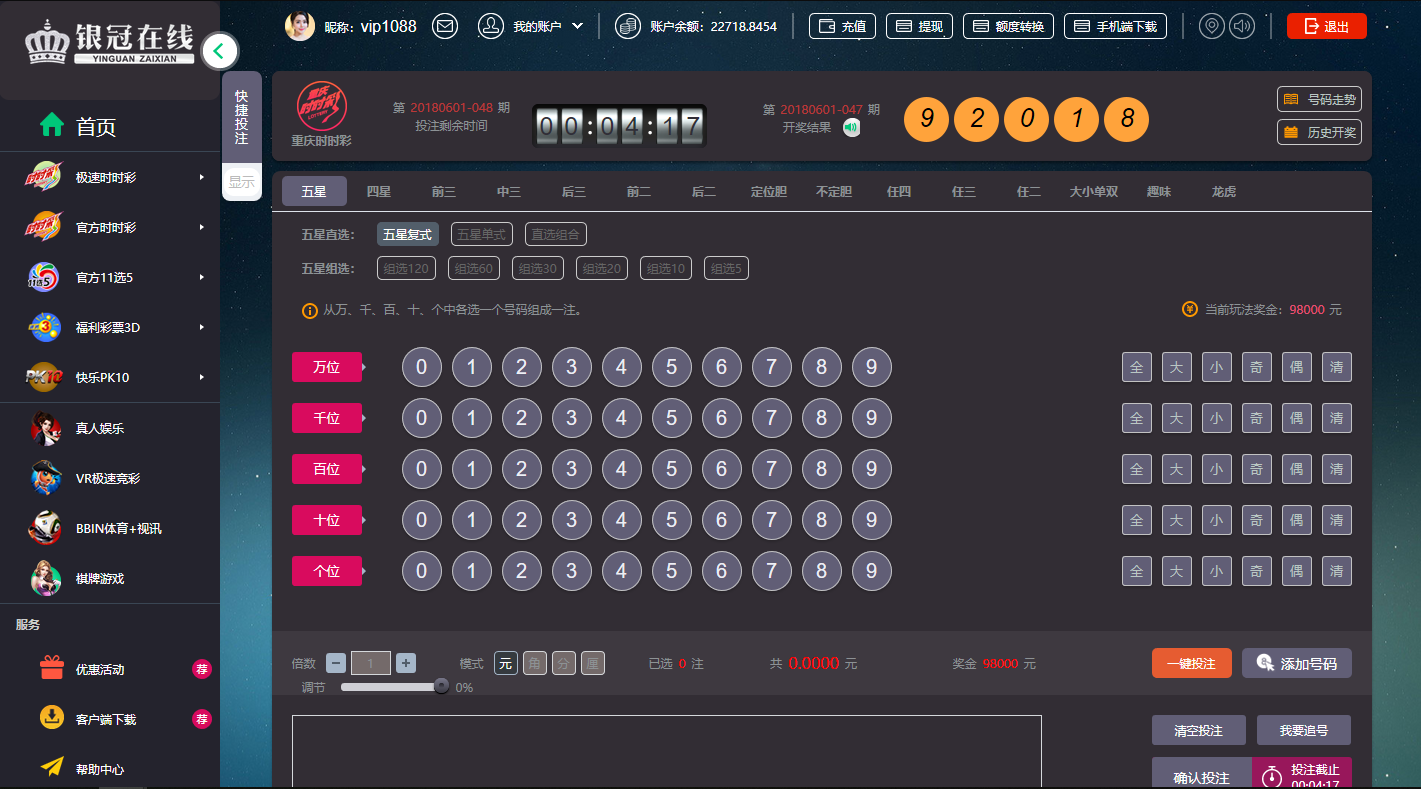
Task: Open 优惠活动 gift icon
Action: tap(52, 668)
